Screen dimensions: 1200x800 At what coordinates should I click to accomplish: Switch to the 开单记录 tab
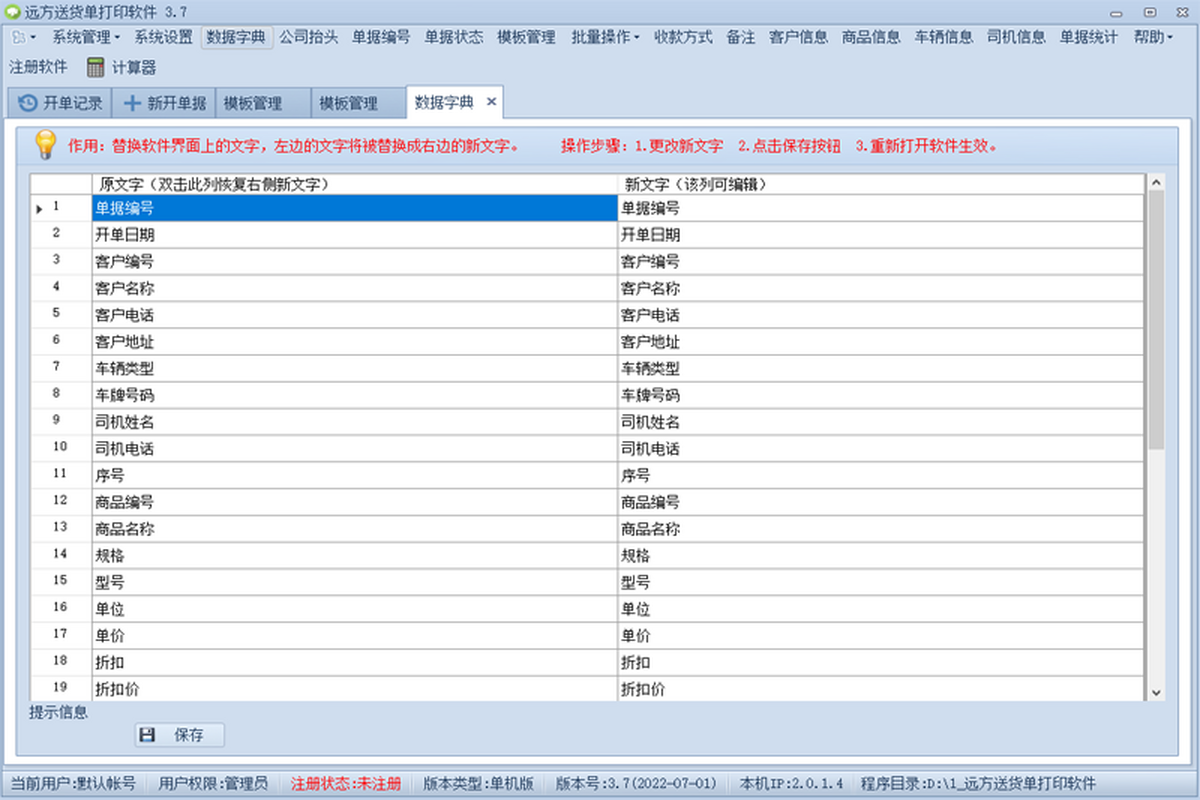[59, 103]
